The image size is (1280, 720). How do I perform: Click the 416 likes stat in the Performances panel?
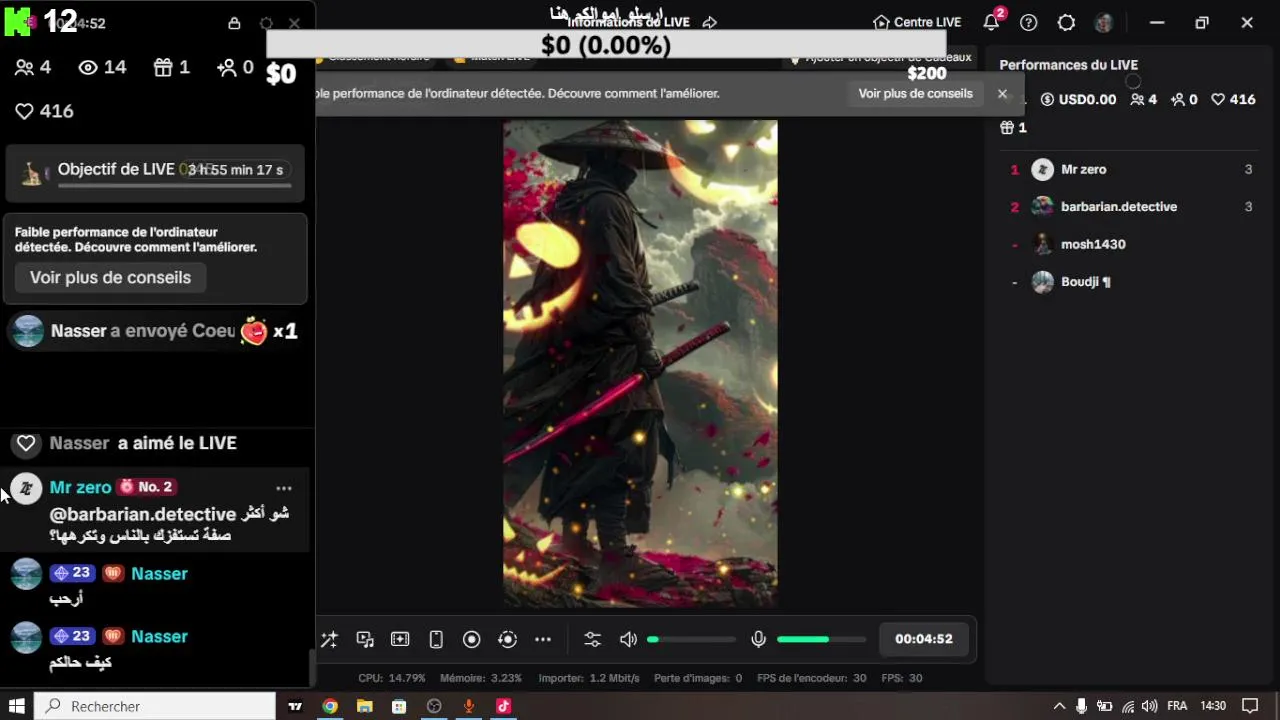(1233, 99)
